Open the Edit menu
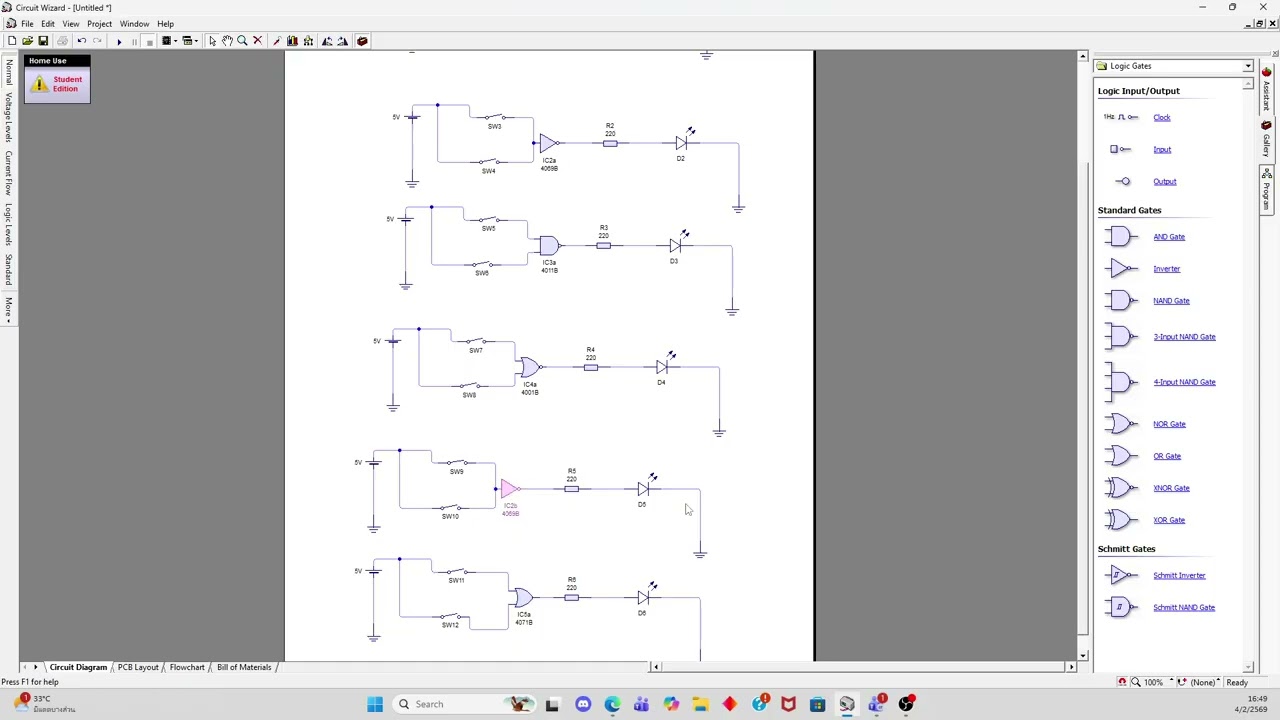The width and height of the screenshot is (1280, 720). click(48, 24)
